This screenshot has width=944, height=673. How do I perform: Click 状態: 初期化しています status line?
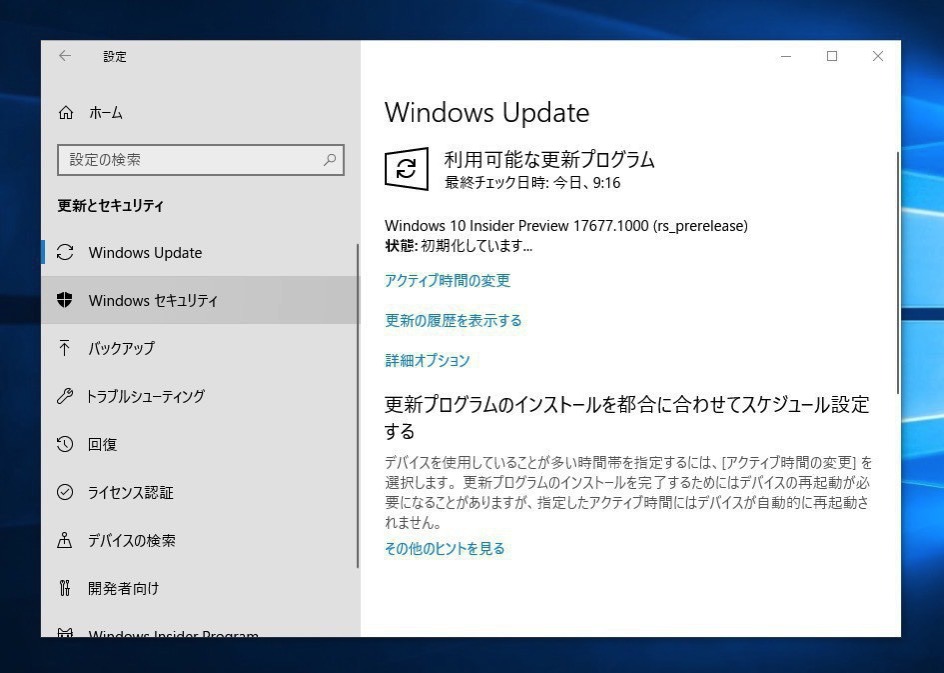click(x=458, y=246)
